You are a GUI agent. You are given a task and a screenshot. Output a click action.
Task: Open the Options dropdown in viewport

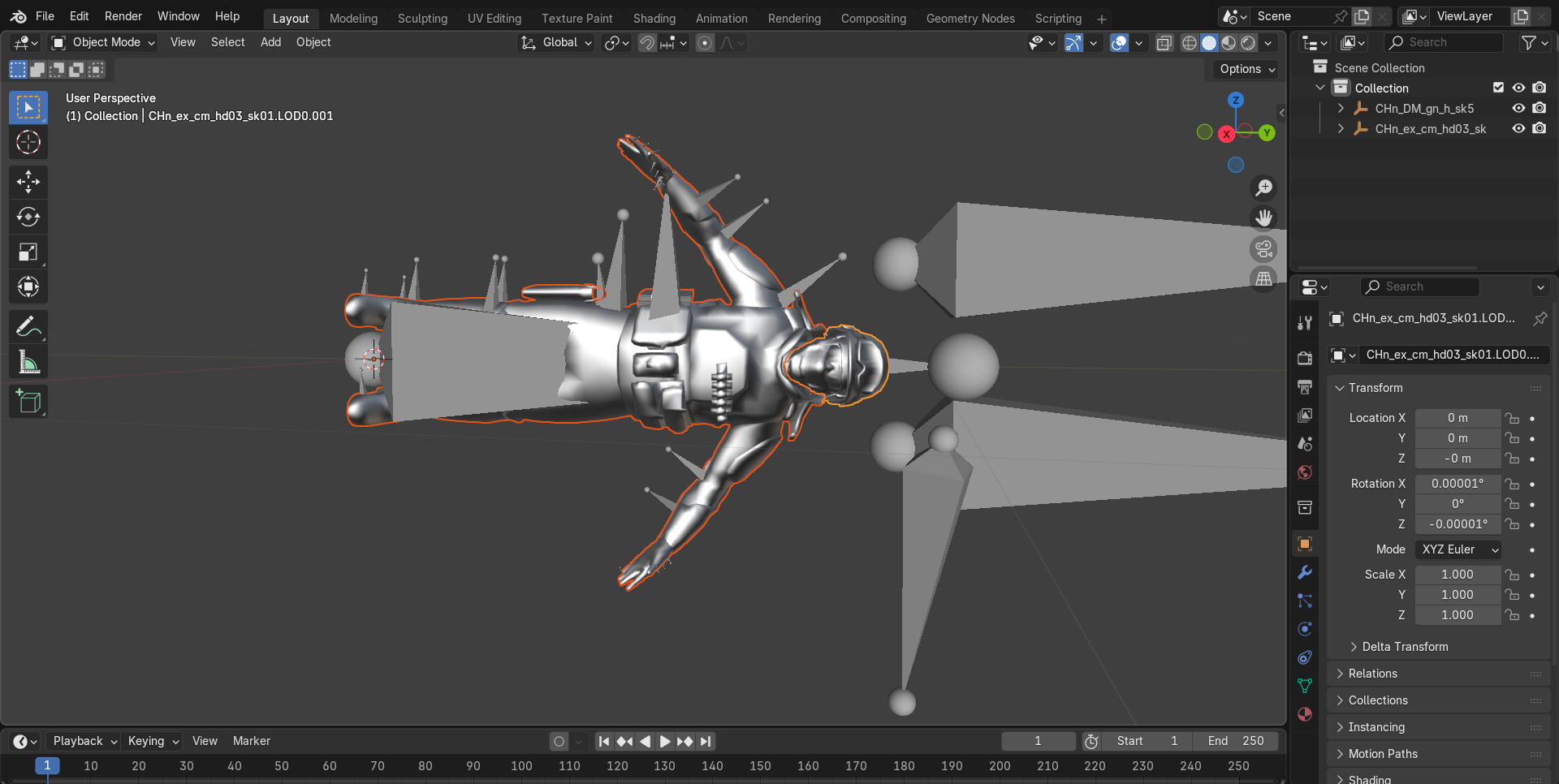tap(1247, 69)
